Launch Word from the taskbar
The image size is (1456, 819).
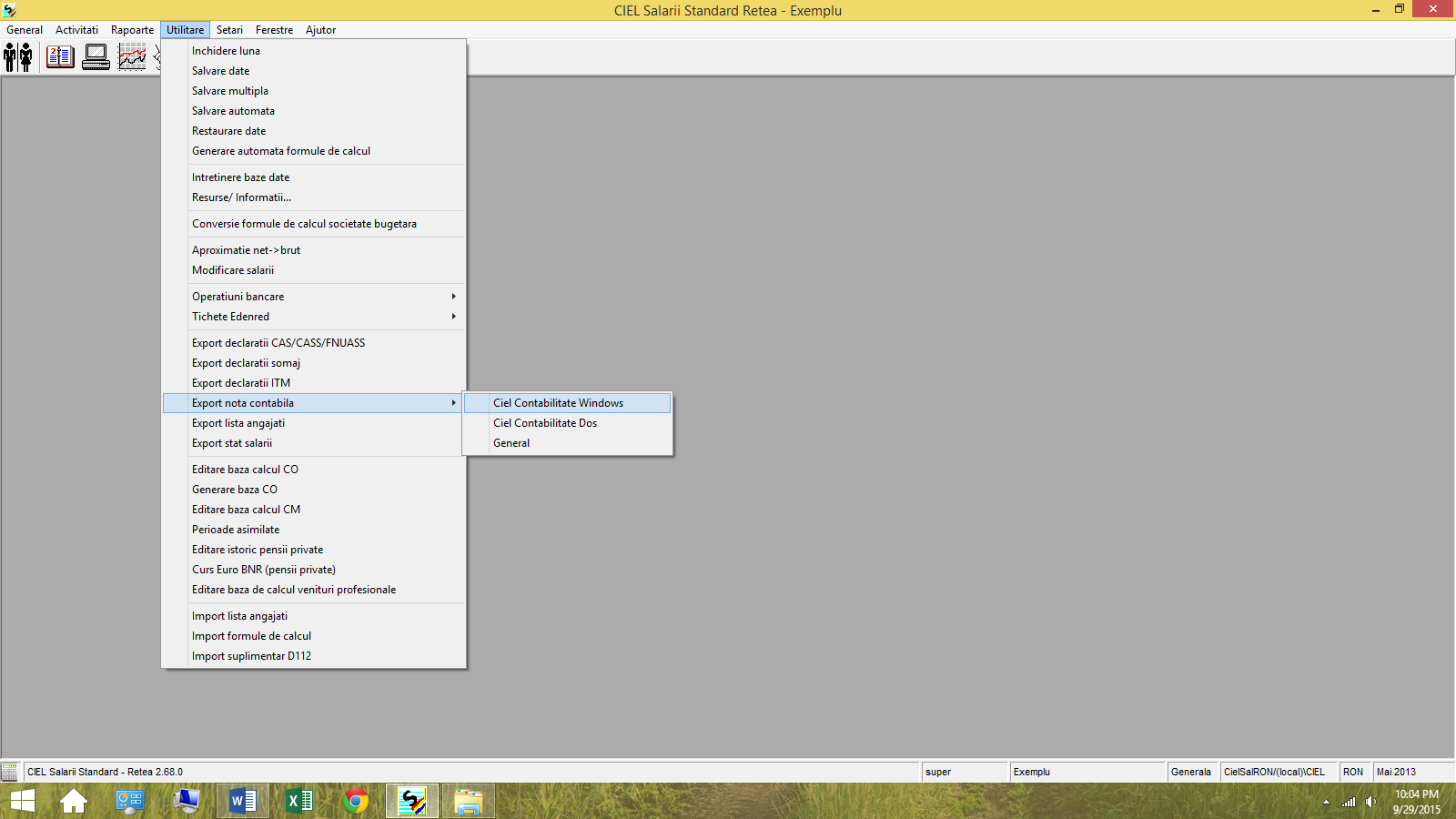243,801
